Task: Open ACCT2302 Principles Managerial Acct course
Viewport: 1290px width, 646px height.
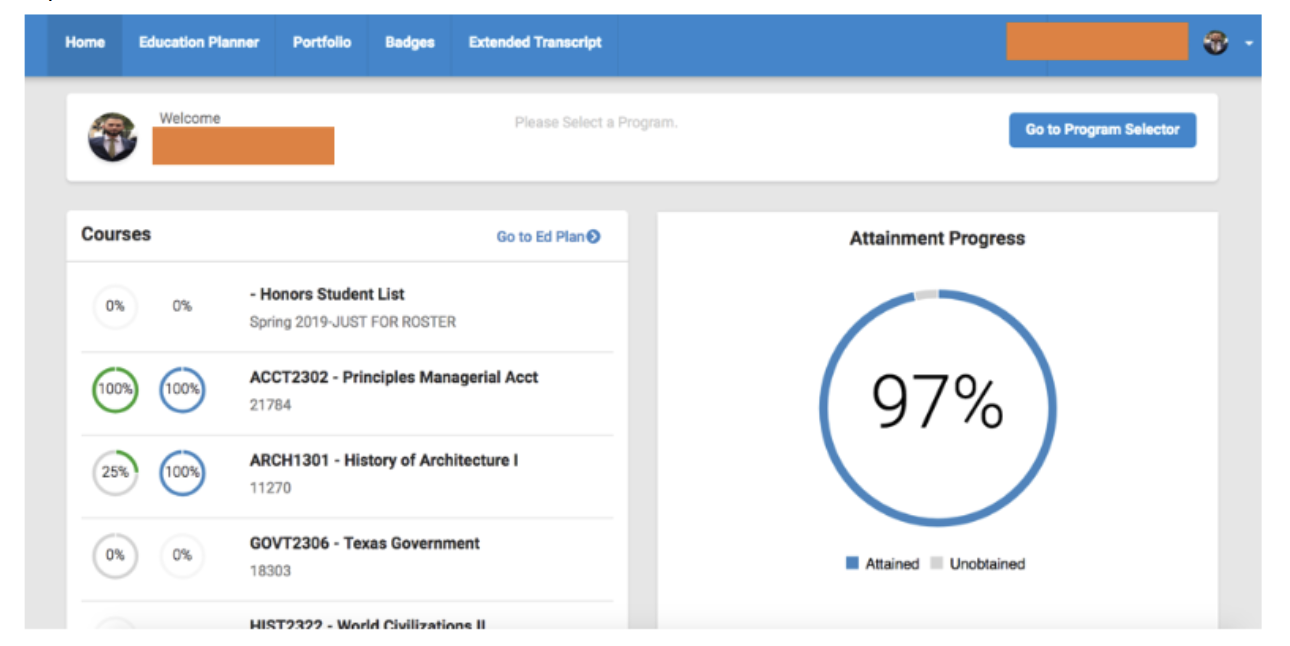Action: [x=393, y=378]
